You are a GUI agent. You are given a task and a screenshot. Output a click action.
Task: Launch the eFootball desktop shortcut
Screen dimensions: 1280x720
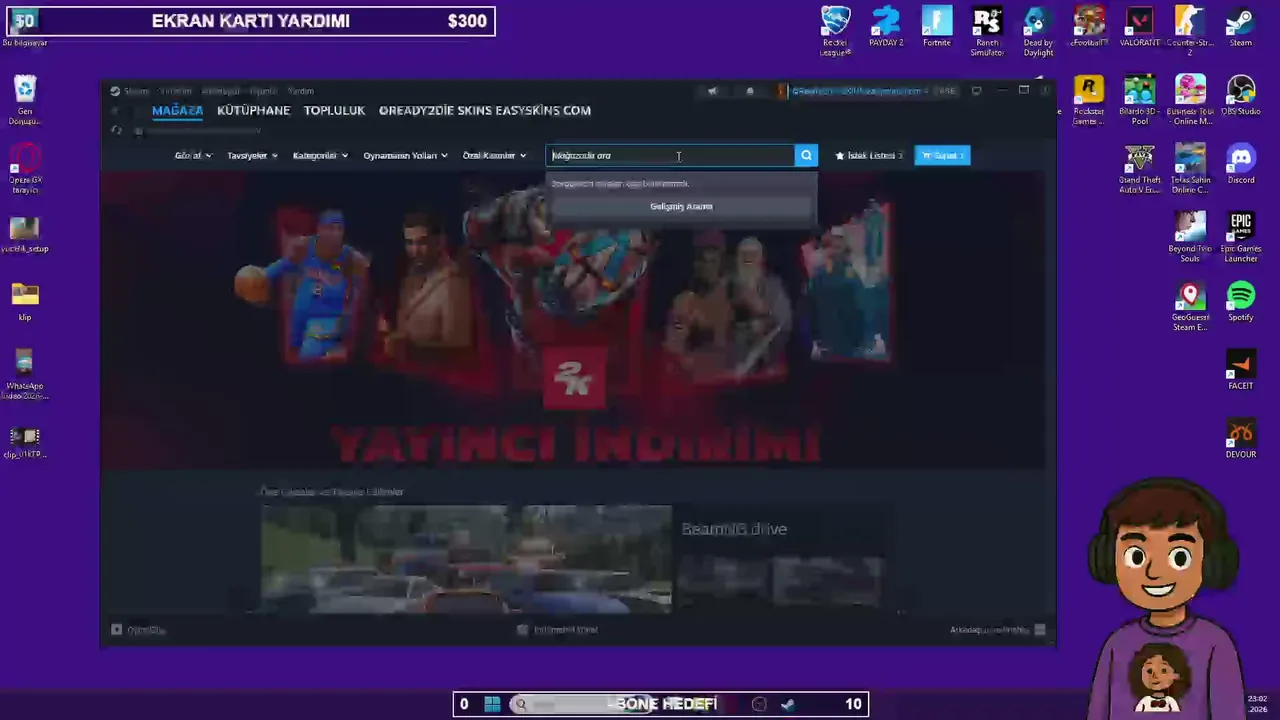click(1089, 28)
